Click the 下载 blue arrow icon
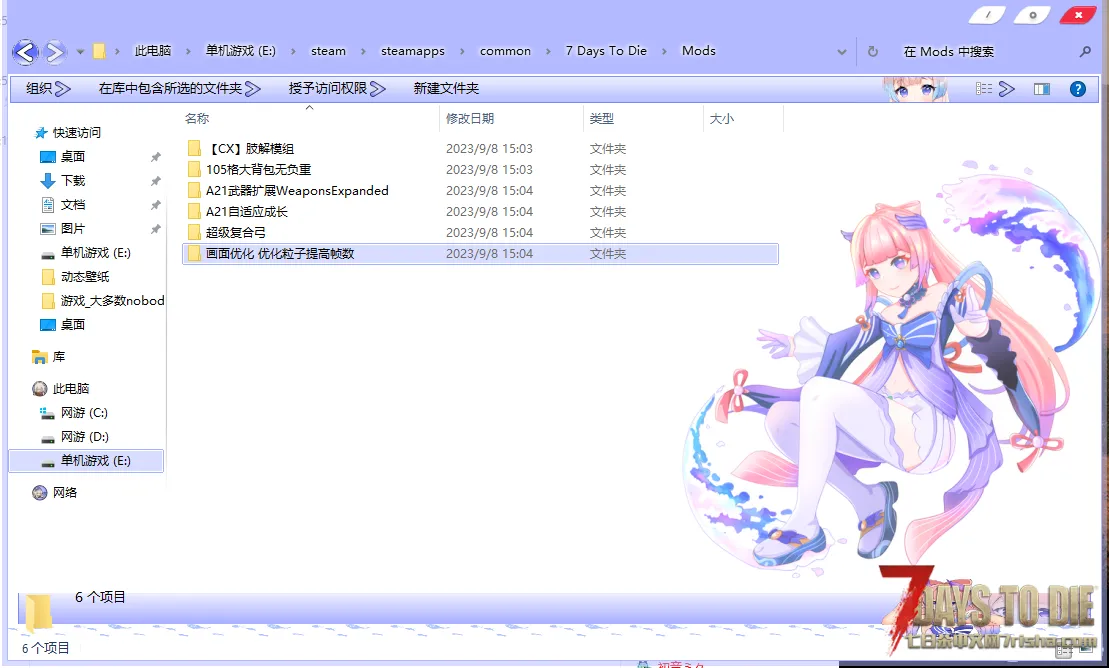 (x=47, y=181)
